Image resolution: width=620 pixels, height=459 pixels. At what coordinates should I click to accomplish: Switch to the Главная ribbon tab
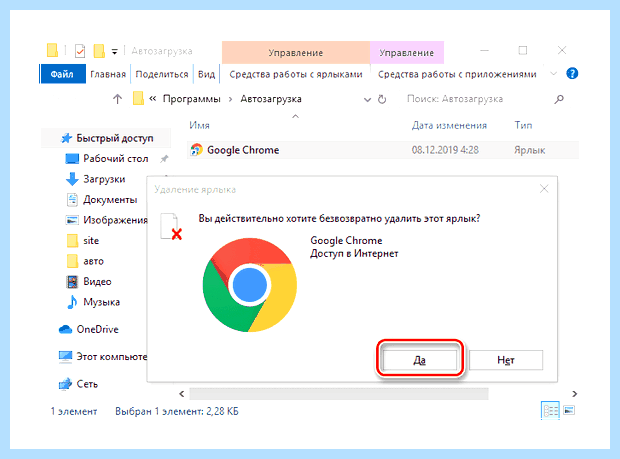click(x=108, y=74)
